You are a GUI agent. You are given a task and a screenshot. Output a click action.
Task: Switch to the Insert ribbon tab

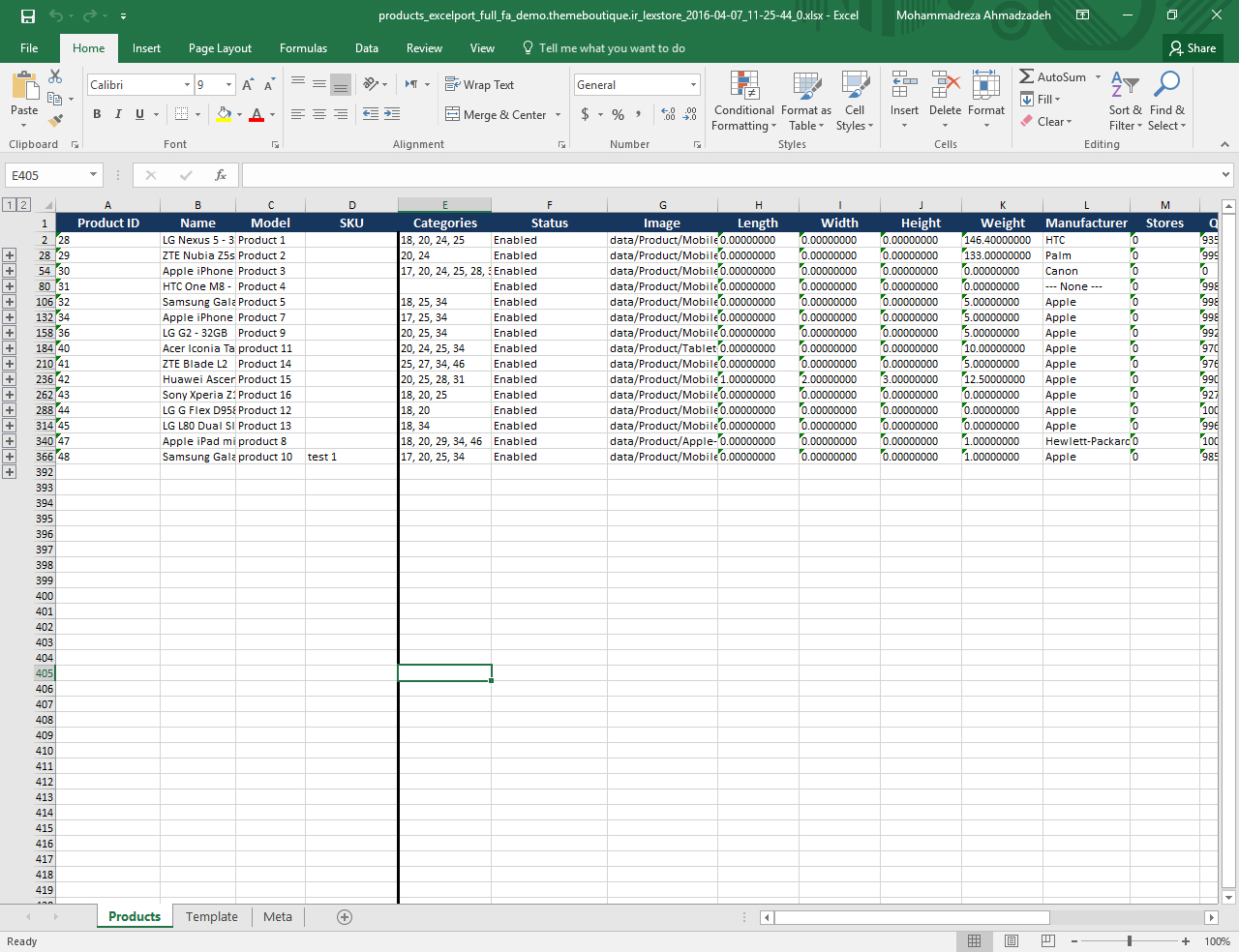[147, 48]
